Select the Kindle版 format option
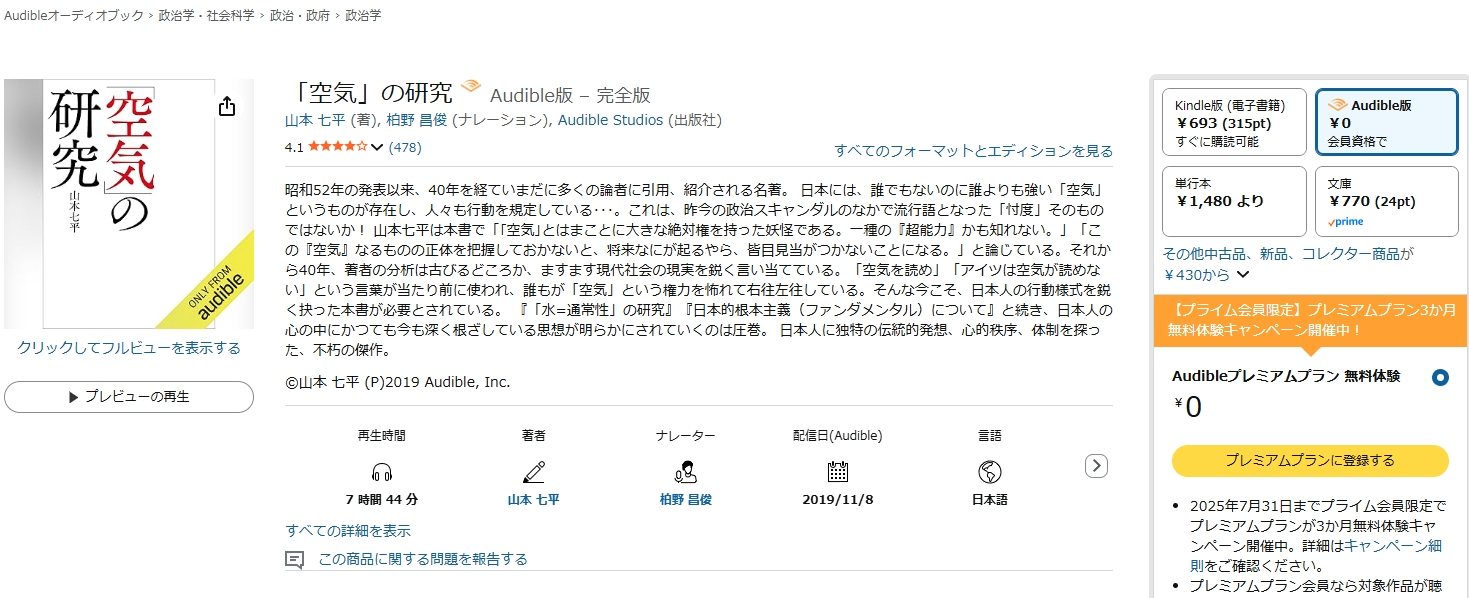The image size is (1469, 598). pos(1234,123)
